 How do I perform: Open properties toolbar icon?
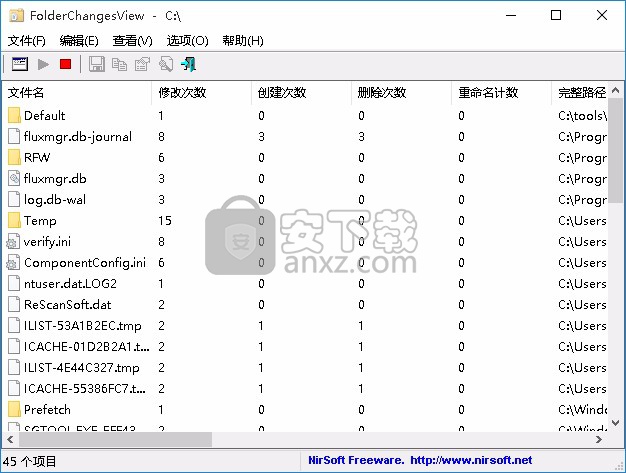click(x=142, y=64)
